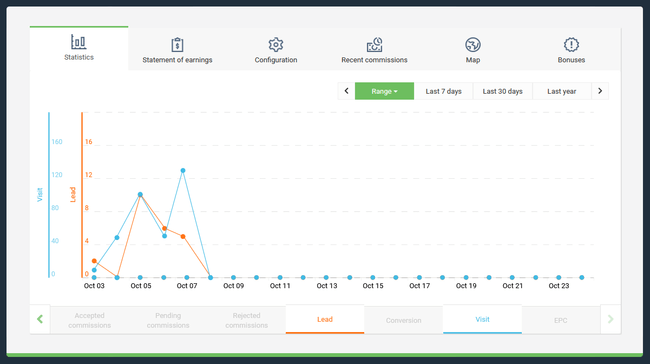This screenshot has width=650, height=364.
Task: Open Statement of earnings tab
Action: pyautogui.click(x=177, y=50)
